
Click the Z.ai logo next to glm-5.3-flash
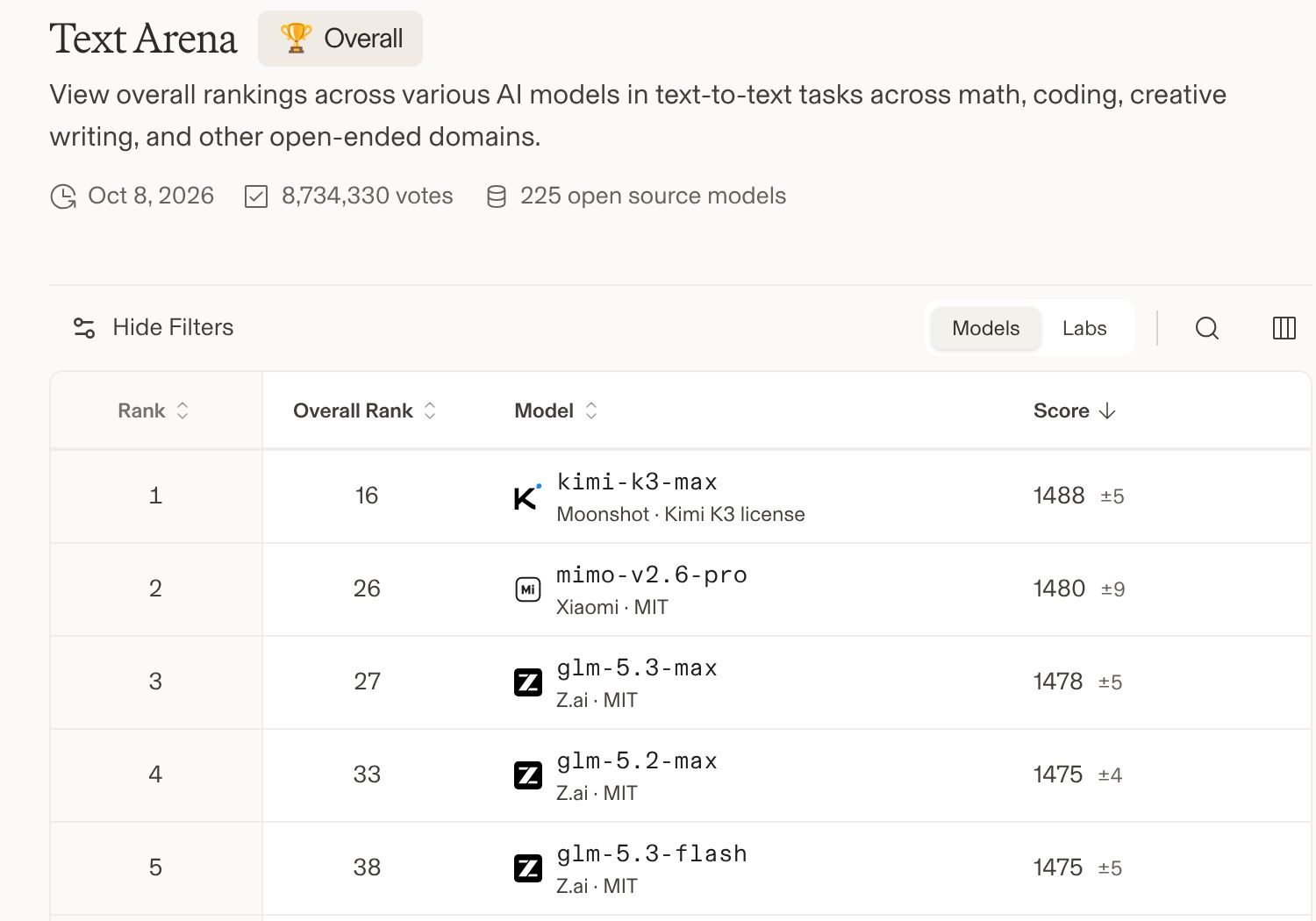point(527,868)
